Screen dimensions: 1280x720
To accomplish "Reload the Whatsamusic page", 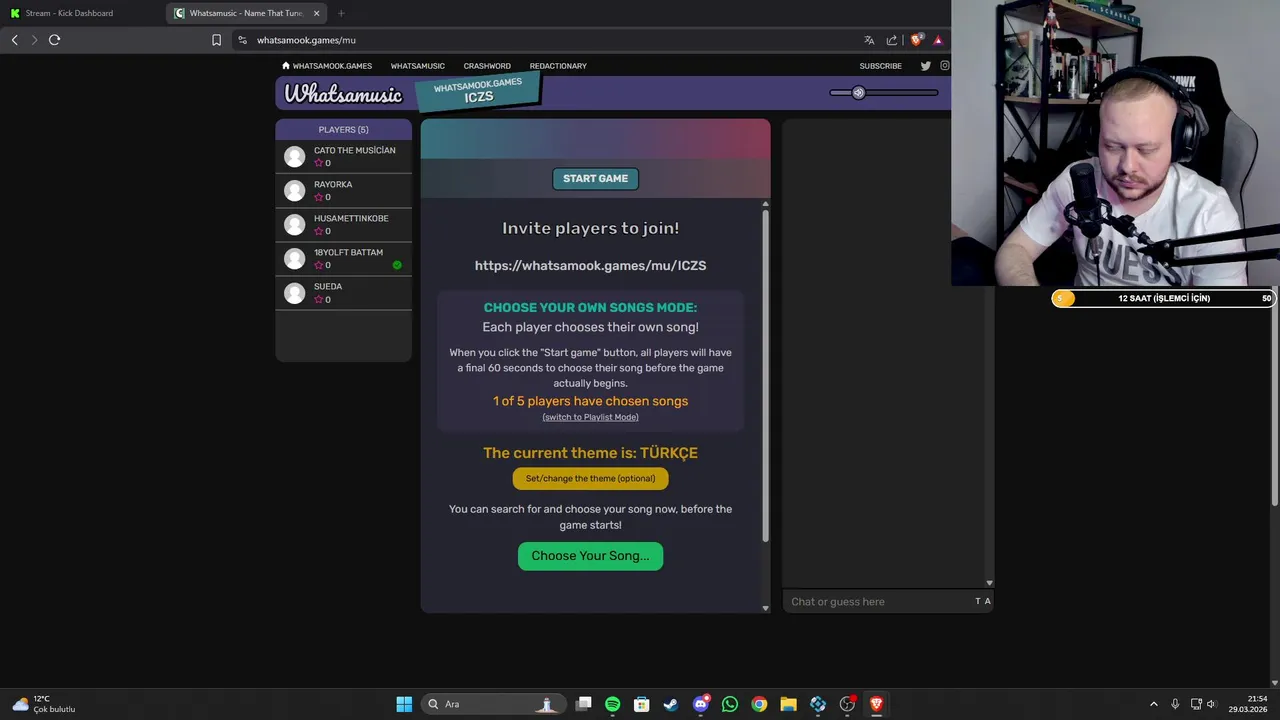I will 54,40.
